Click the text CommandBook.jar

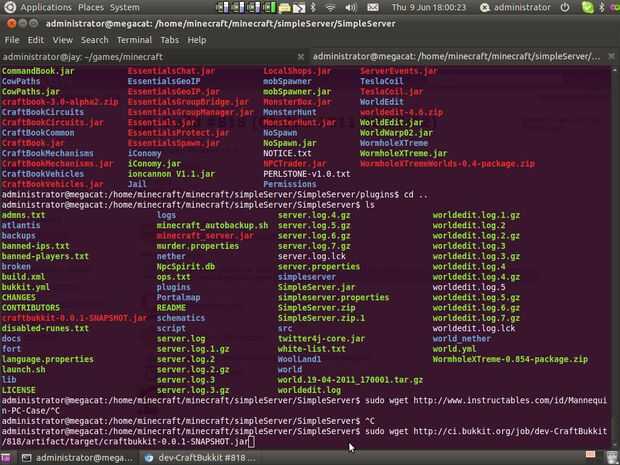tap(38, 71)
